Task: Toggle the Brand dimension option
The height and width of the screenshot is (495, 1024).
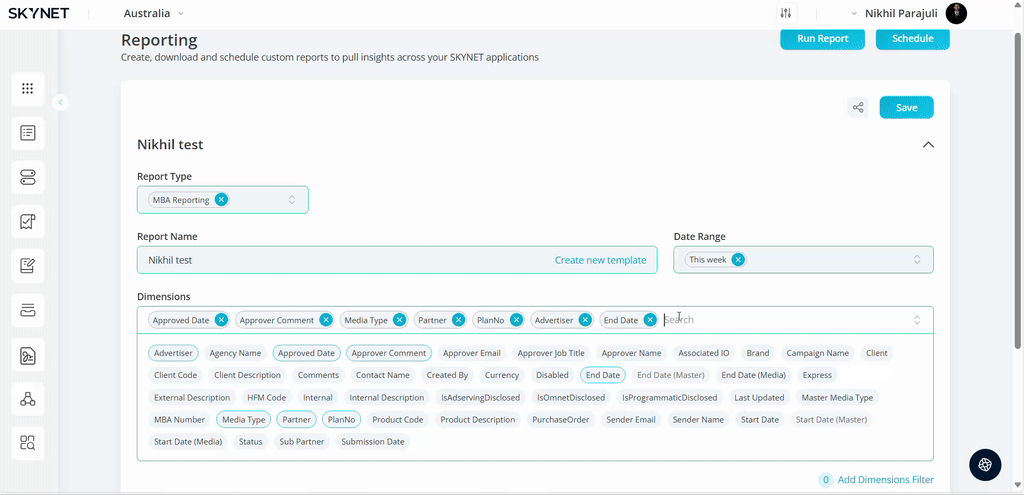Action: pos(758,353)
